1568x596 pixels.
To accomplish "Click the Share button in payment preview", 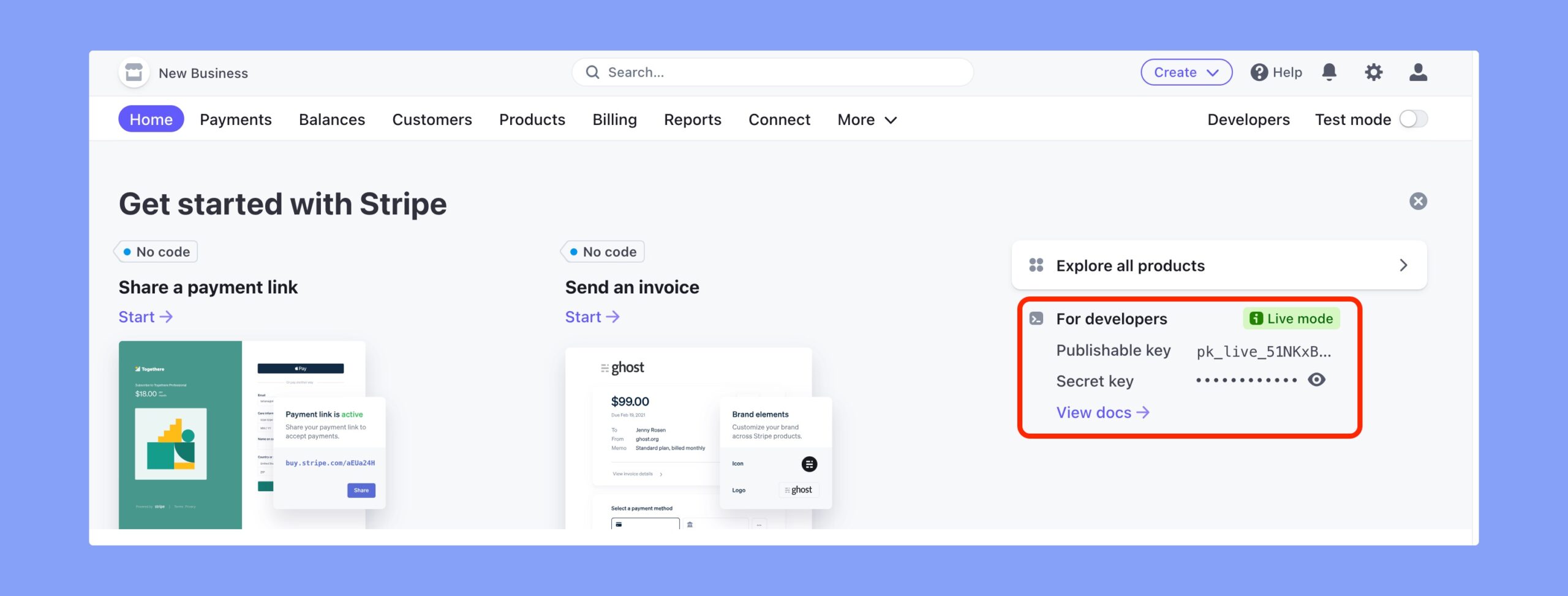I will [x=361, y=490].
